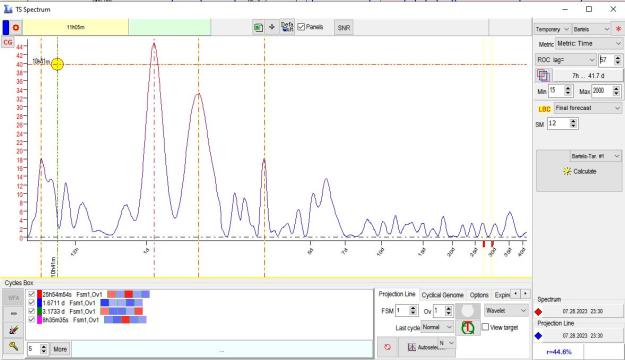Click the More button in Cycles Box
This screenshot has width=625, height=360.
click(x=60, y=349)
